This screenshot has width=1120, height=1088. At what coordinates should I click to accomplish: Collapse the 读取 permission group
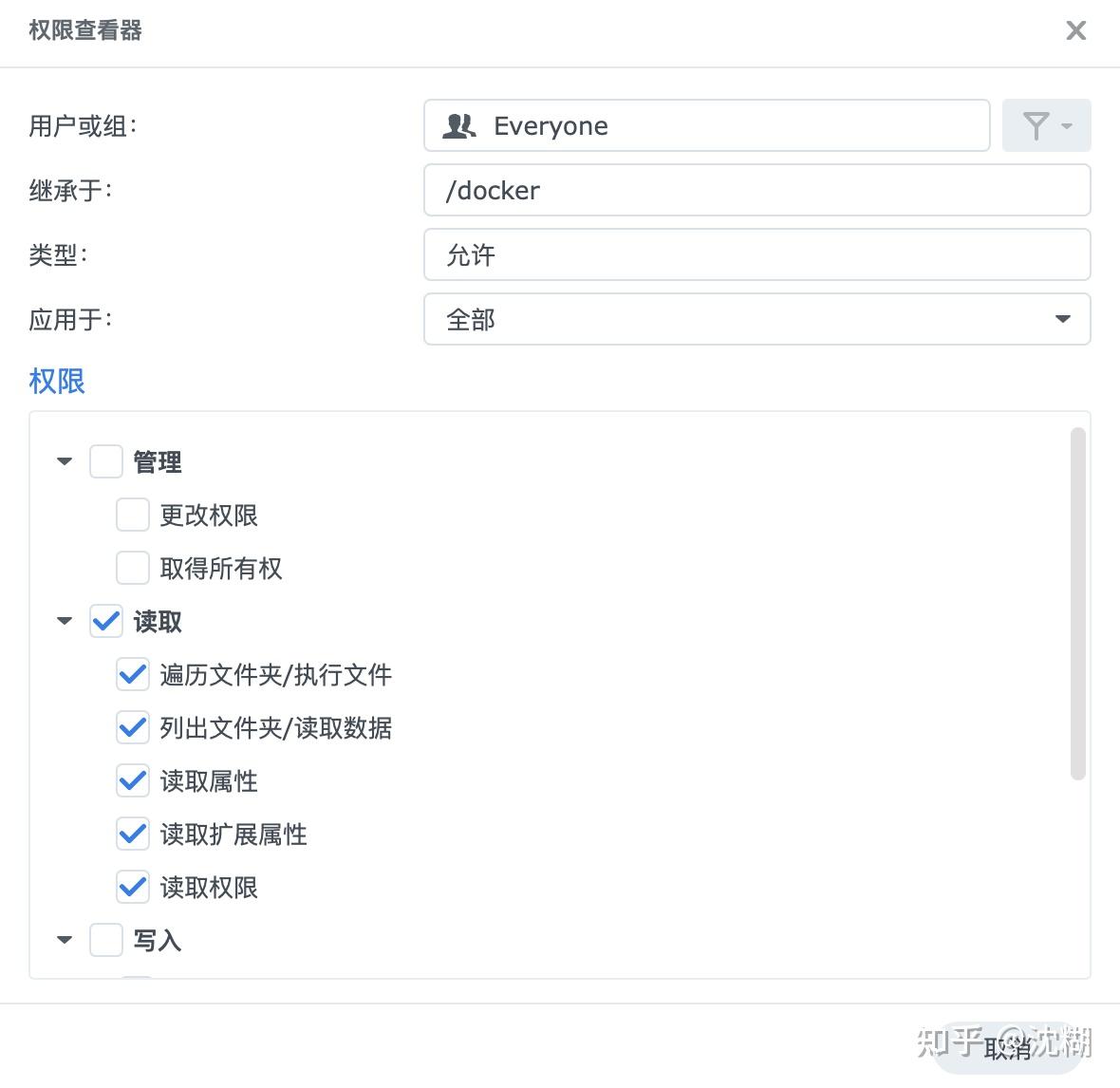pos(64,621)
